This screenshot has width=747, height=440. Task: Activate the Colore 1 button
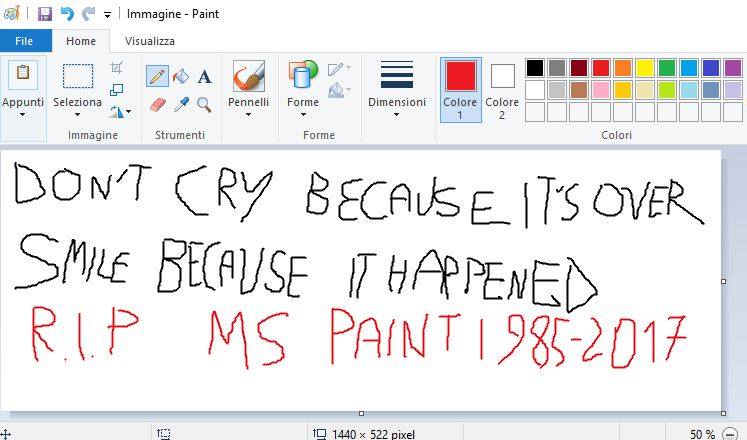[460, 90]
